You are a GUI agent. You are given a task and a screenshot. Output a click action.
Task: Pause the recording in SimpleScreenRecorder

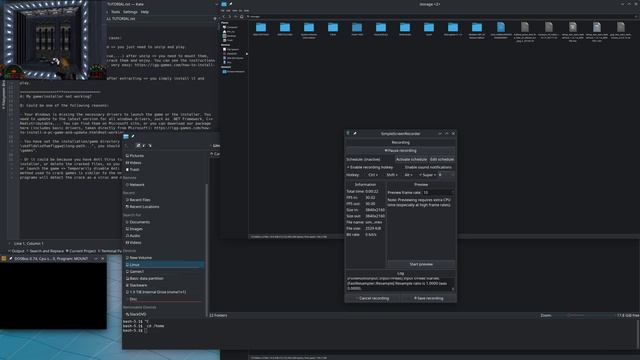pos(400,151)
